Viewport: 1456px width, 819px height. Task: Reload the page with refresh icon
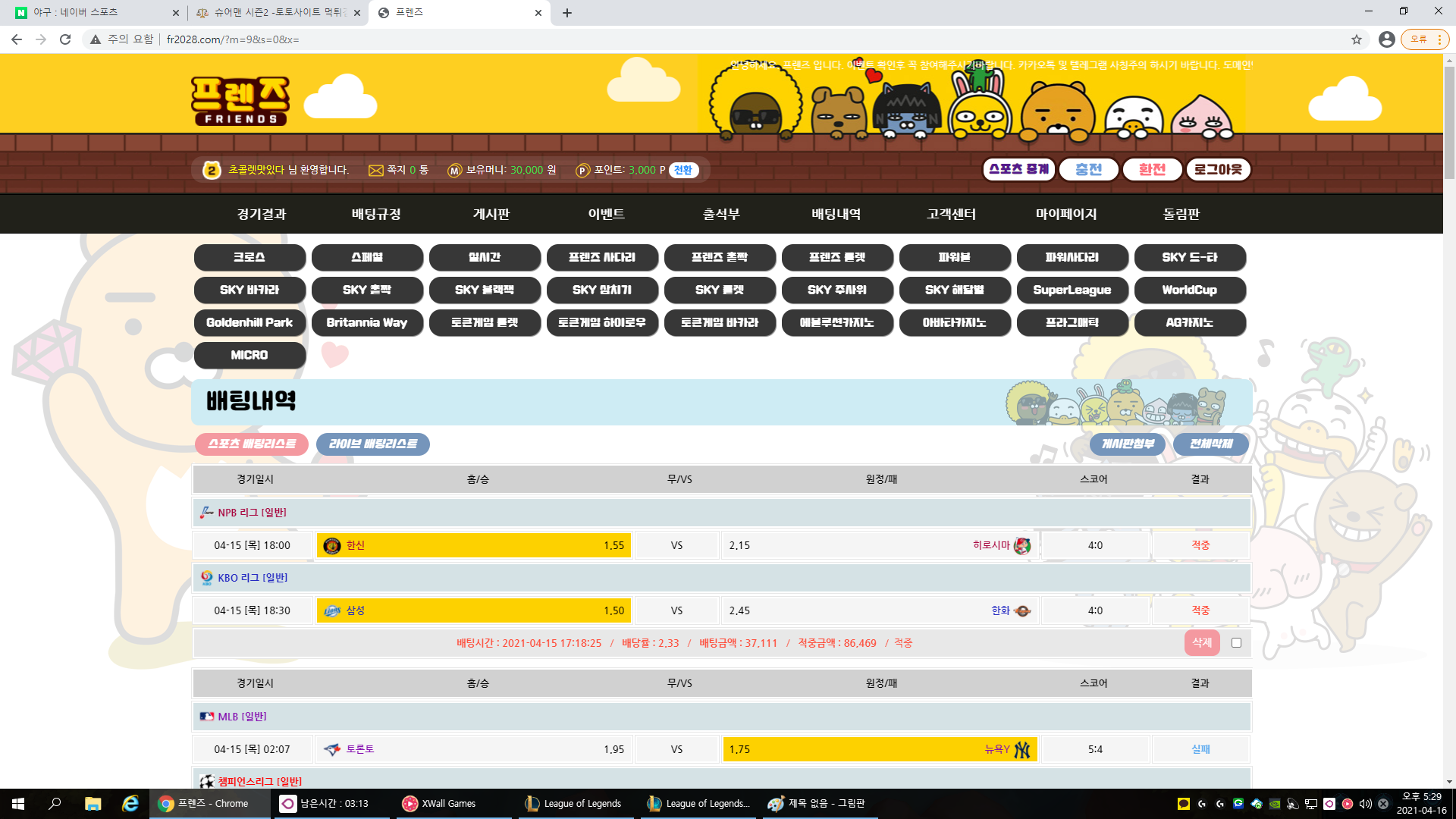coord(65,39)
